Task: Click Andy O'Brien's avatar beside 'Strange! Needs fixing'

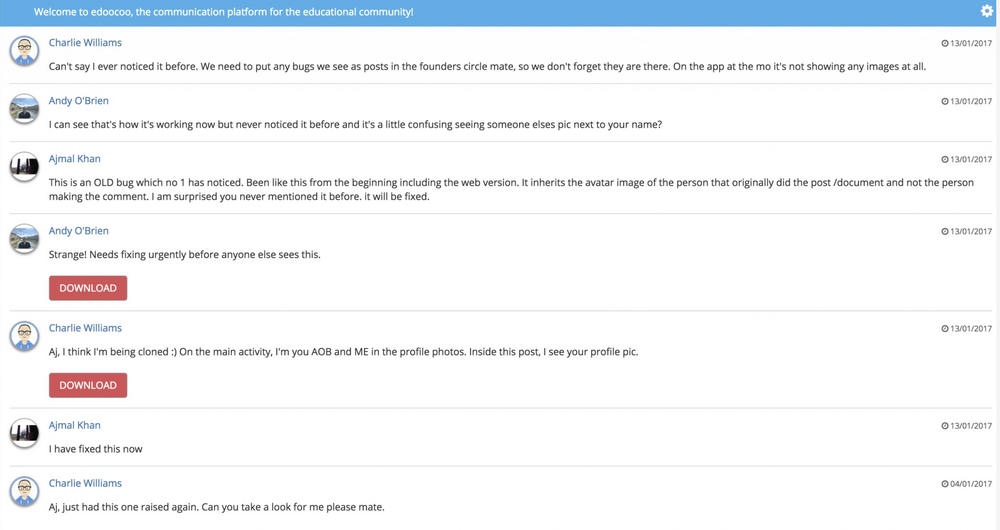Action: 24,239
